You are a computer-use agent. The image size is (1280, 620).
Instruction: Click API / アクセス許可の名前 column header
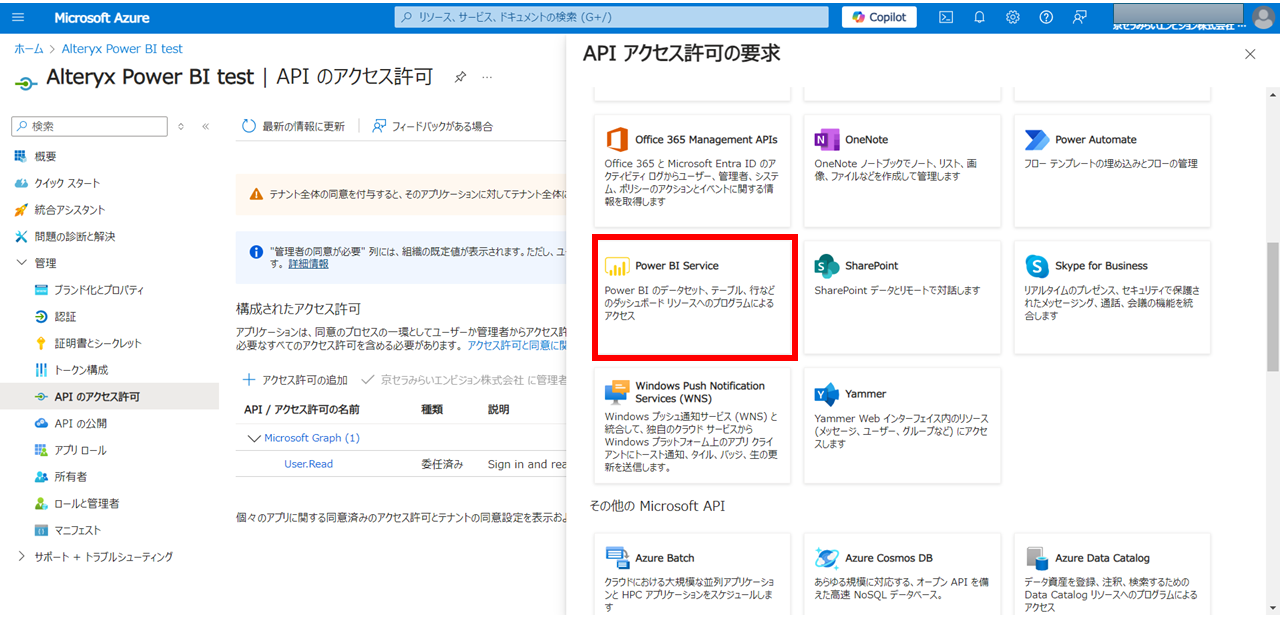pyautogui.click(x=302, y=409)
